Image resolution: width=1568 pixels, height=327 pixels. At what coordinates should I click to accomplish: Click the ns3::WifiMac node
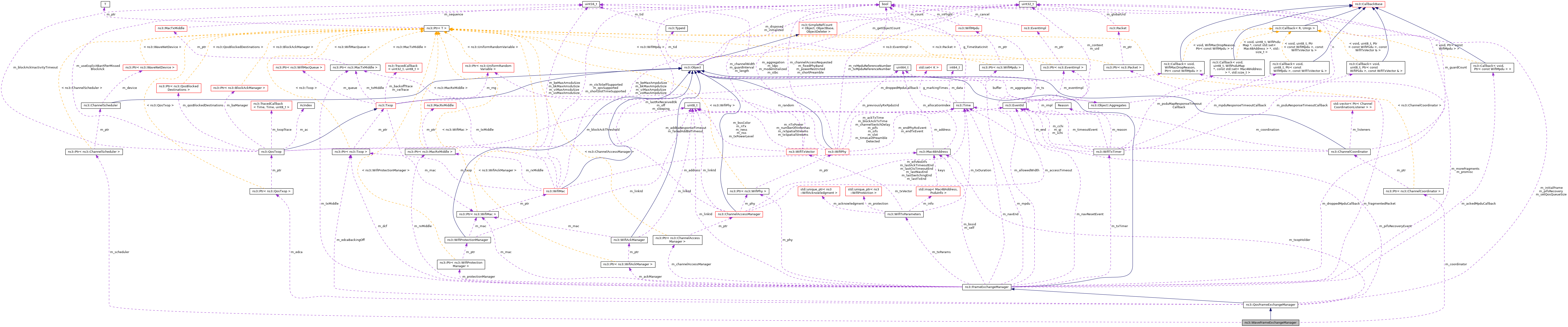pos(555,191)
